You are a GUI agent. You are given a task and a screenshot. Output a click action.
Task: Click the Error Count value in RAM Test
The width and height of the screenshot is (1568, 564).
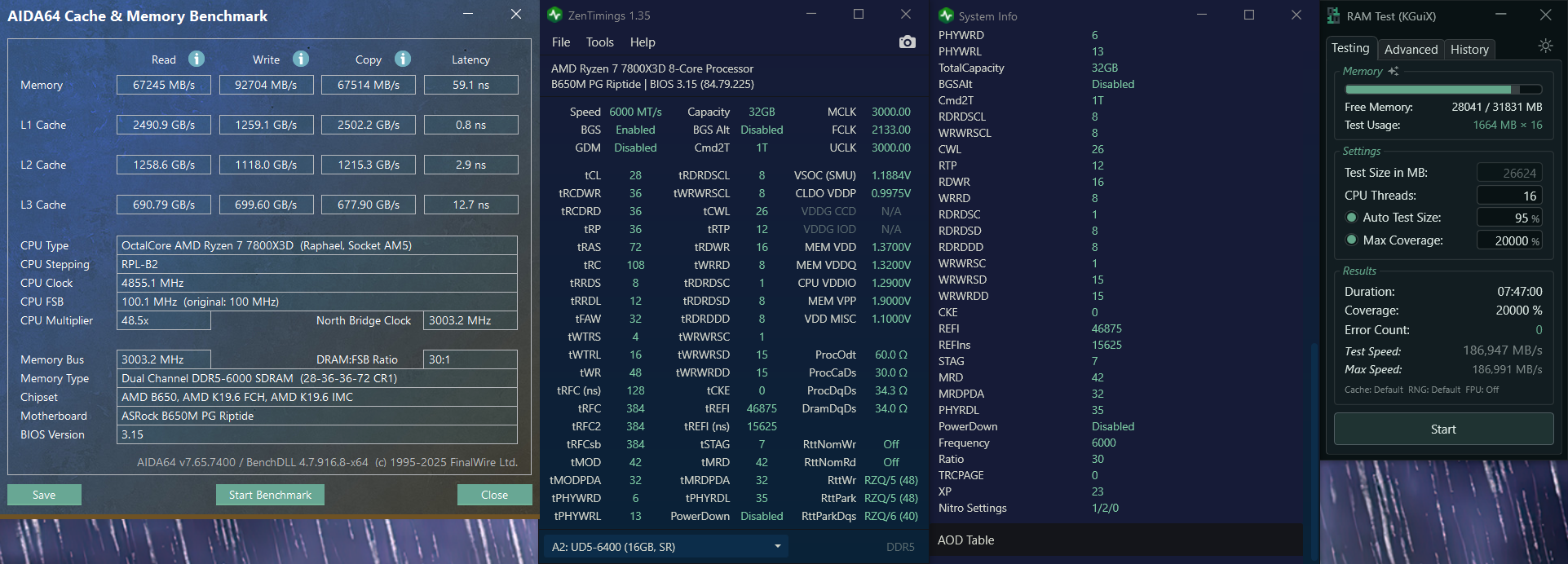(x=1539, y=330)
